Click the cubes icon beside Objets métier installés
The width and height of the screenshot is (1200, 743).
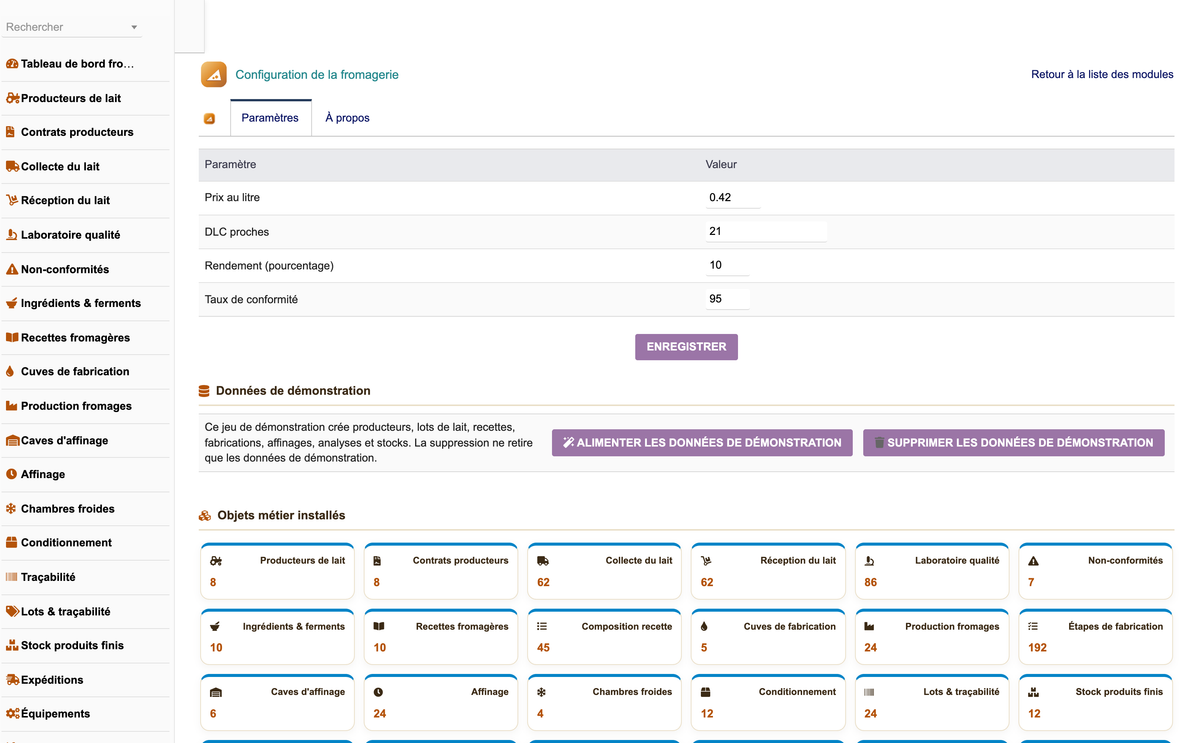point(205,516)
